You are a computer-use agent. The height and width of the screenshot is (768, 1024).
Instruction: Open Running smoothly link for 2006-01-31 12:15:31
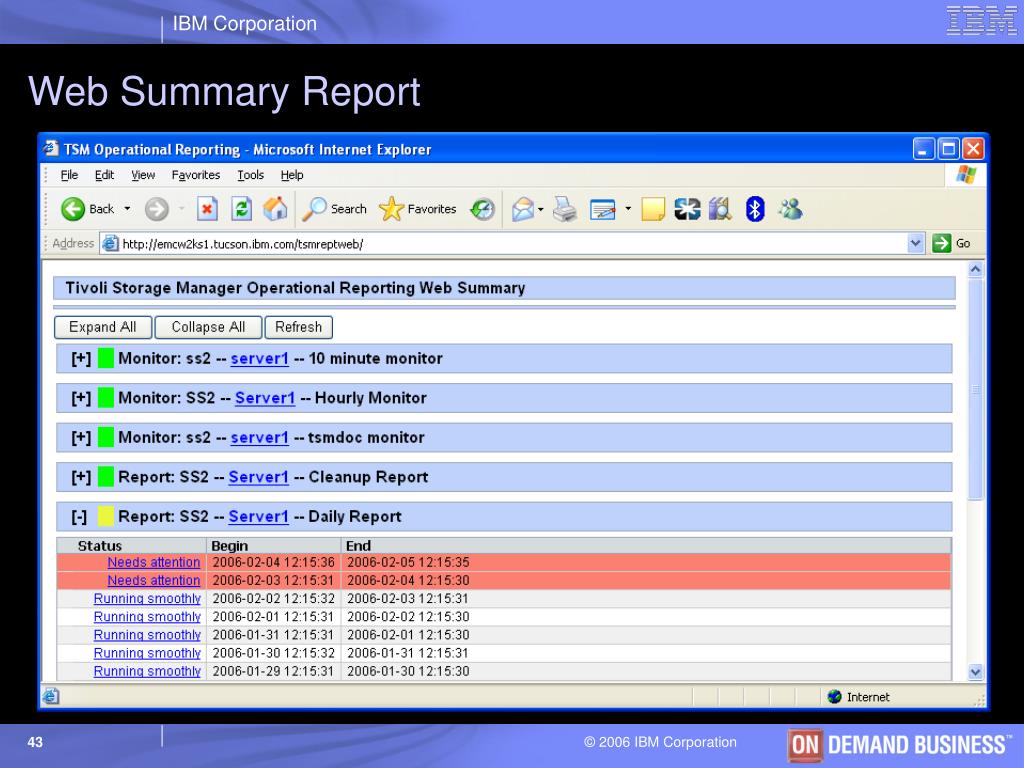(147, 635)
